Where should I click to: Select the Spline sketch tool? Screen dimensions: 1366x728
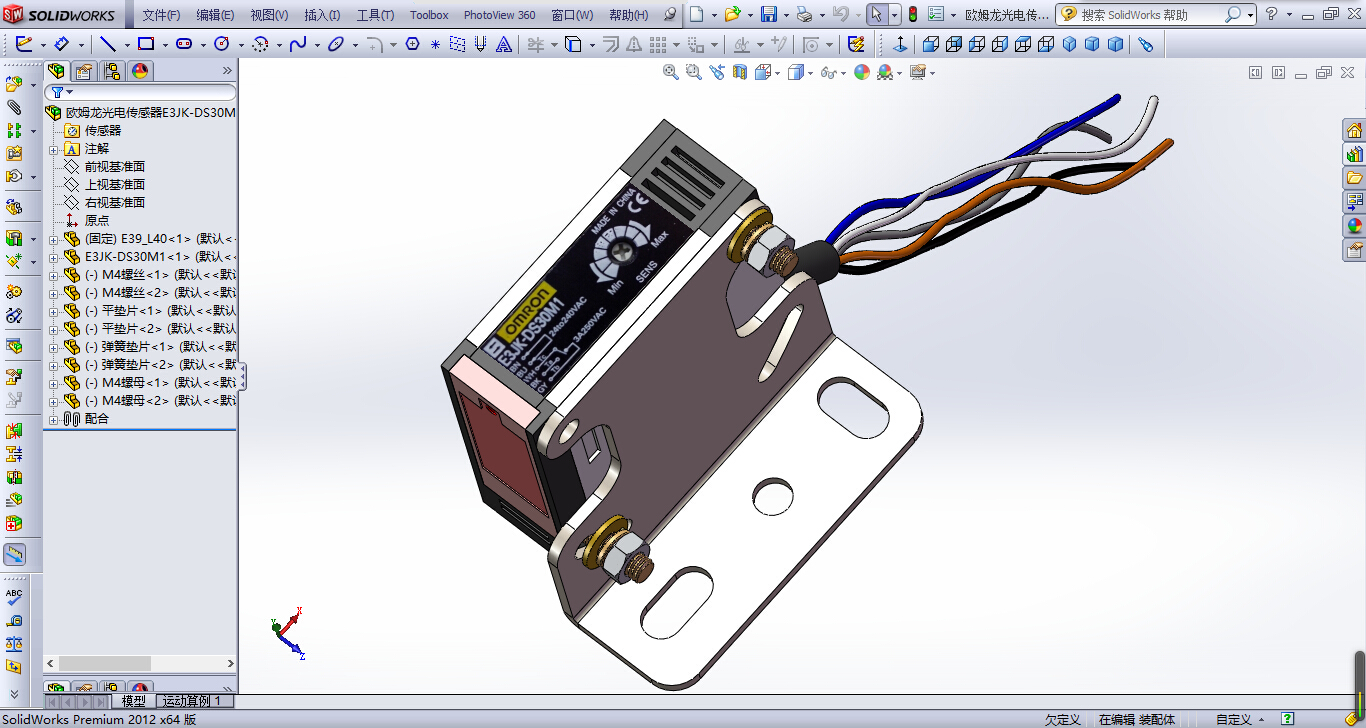pyautogui.click(x=297, y=44)
